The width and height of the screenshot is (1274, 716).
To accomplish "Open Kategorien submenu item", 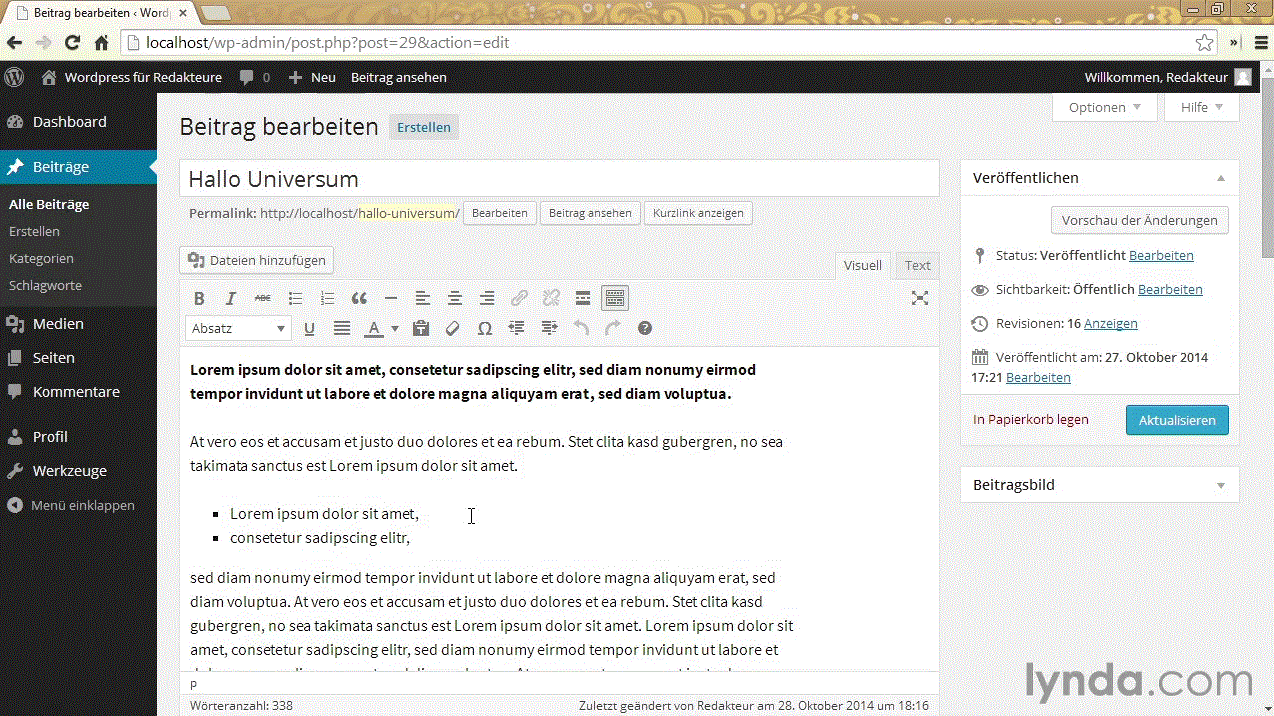I will pyautogui.click(x=41, y=258).
